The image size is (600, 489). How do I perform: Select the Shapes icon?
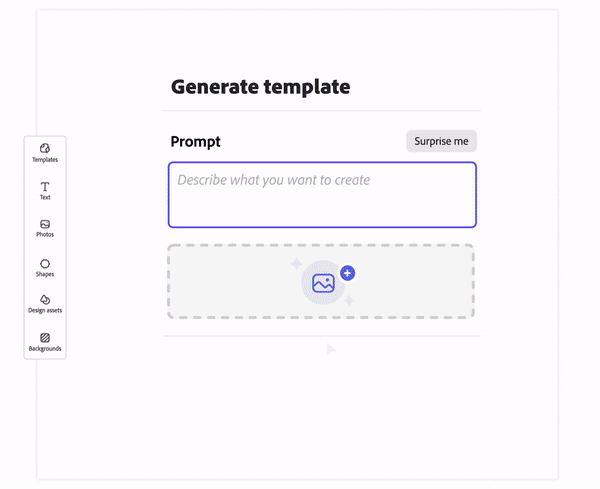tap(45, 263)
